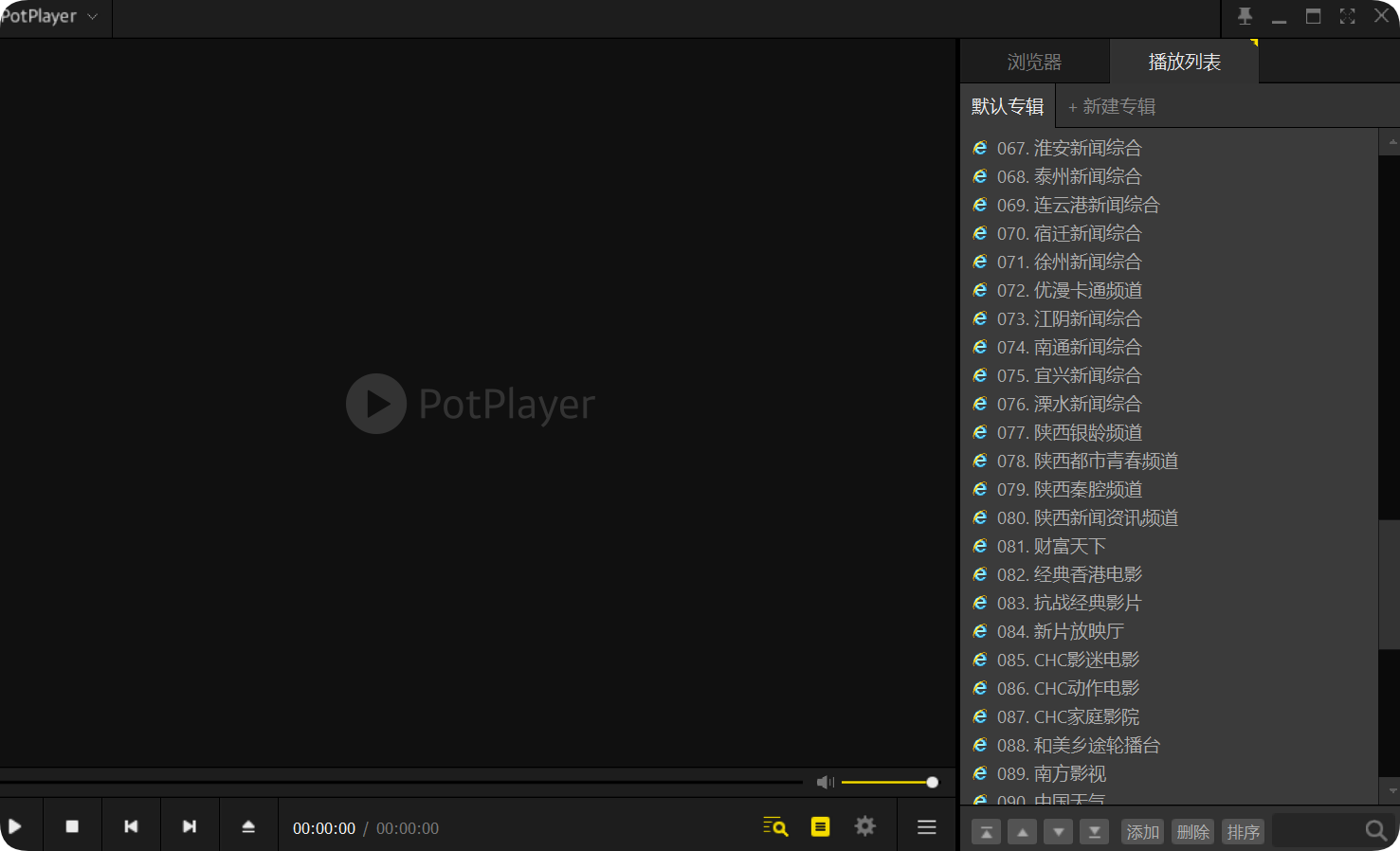Screen dimensions: 1400x851
Task: Open the hamburger menu in the control bar
Action: click(x=927, y=826)
